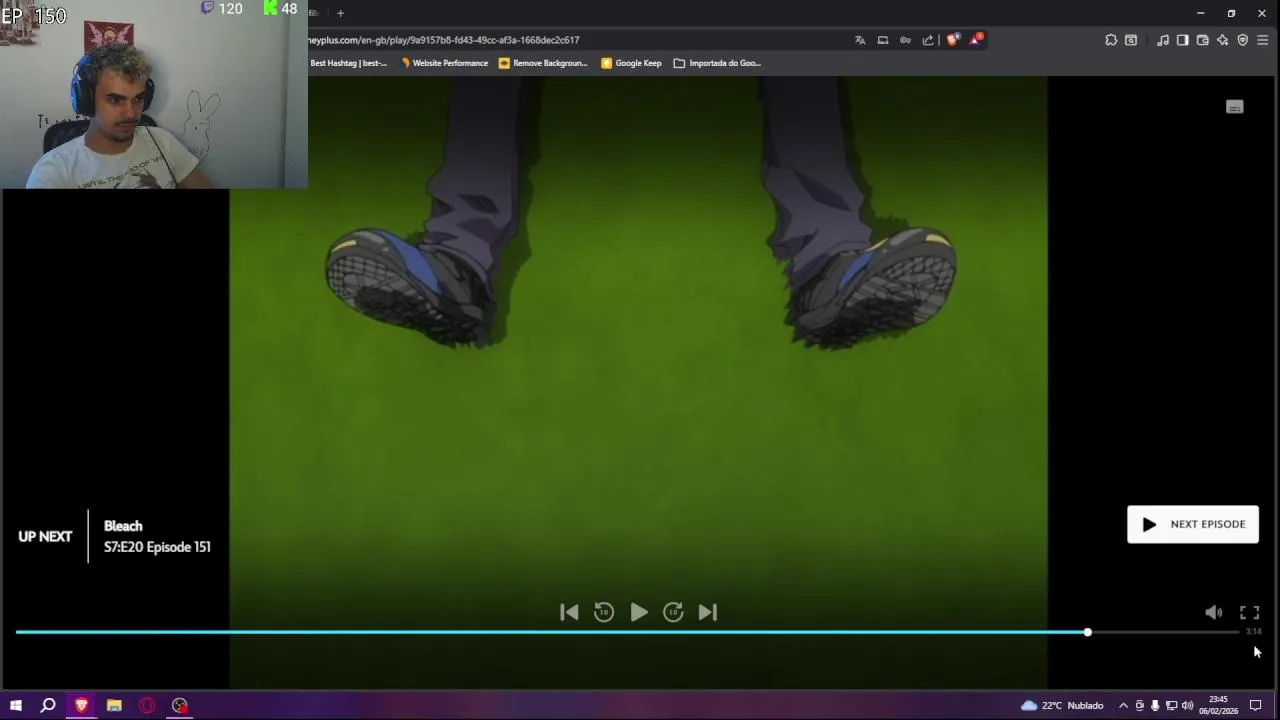This screenshot has height=720, width=1280.
Task: Enter fullscreen mode in player
Action: (1250, 613)
